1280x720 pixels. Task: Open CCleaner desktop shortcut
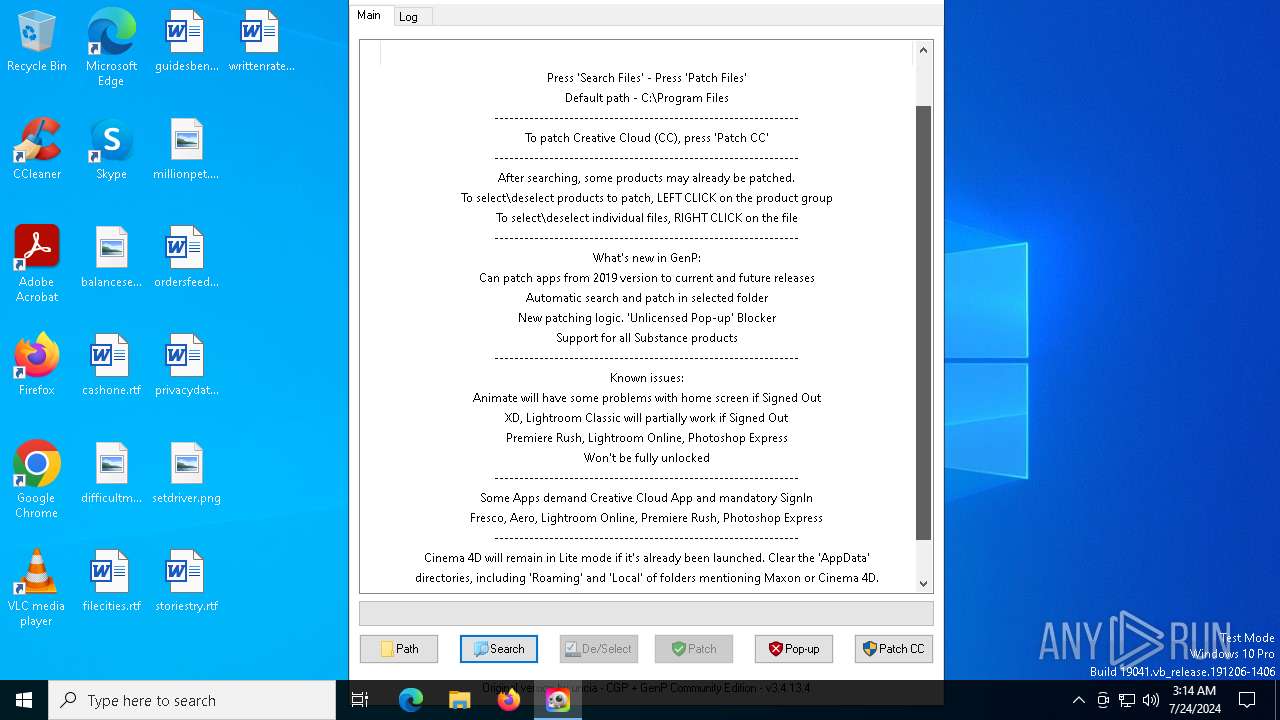37,150
